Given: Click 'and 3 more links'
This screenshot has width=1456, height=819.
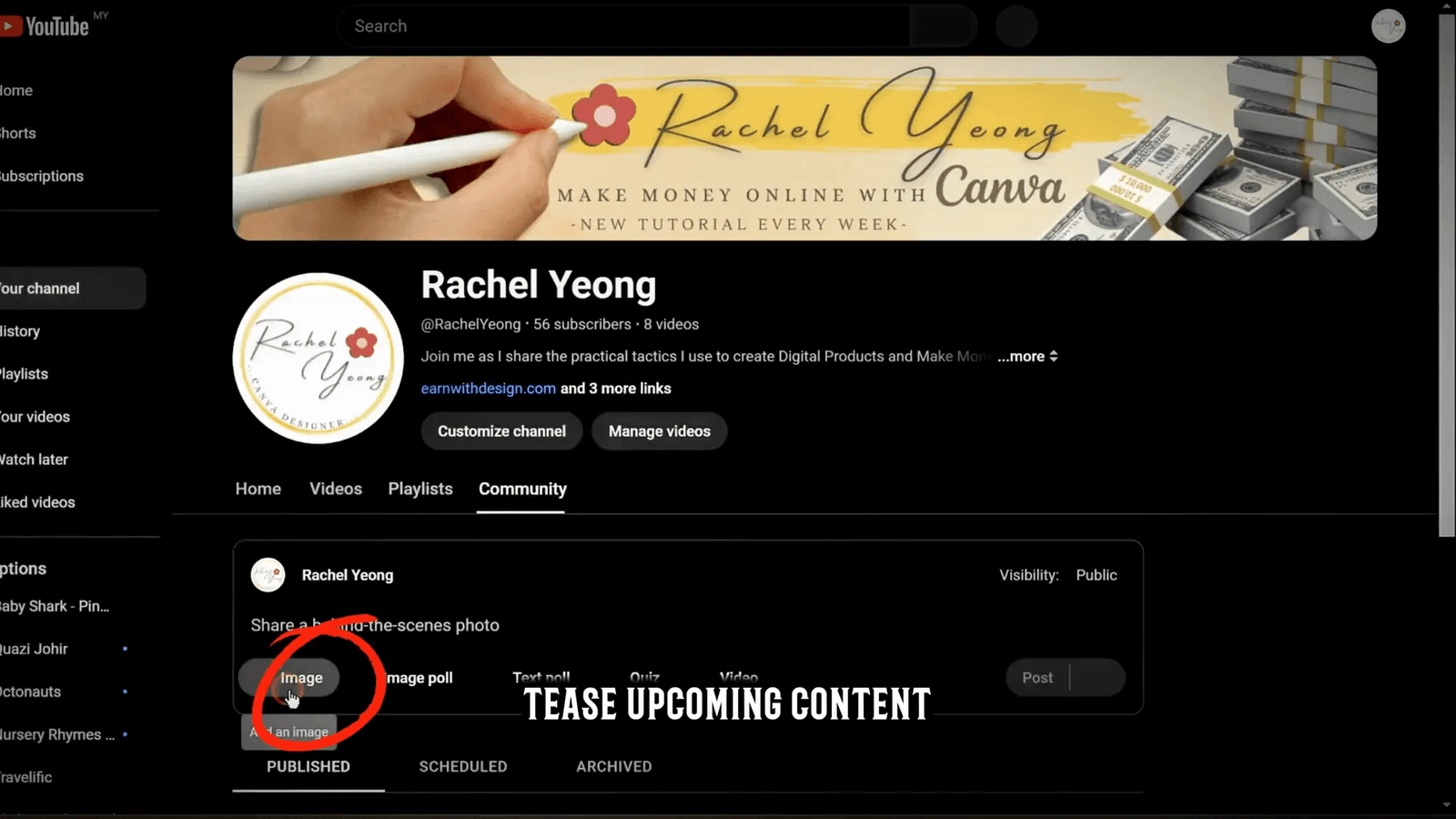Looking at the screenshot, I should tap(616, 389).
